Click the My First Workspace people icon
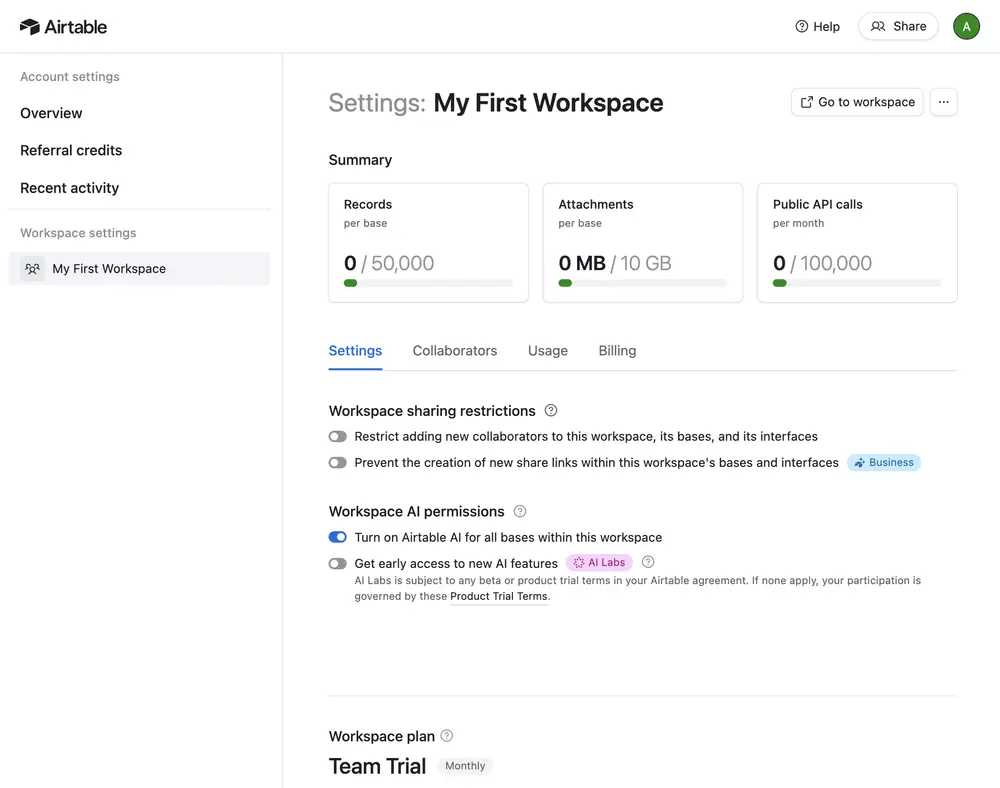This screenshot has height=788, width=1000. tap(32, 268)
